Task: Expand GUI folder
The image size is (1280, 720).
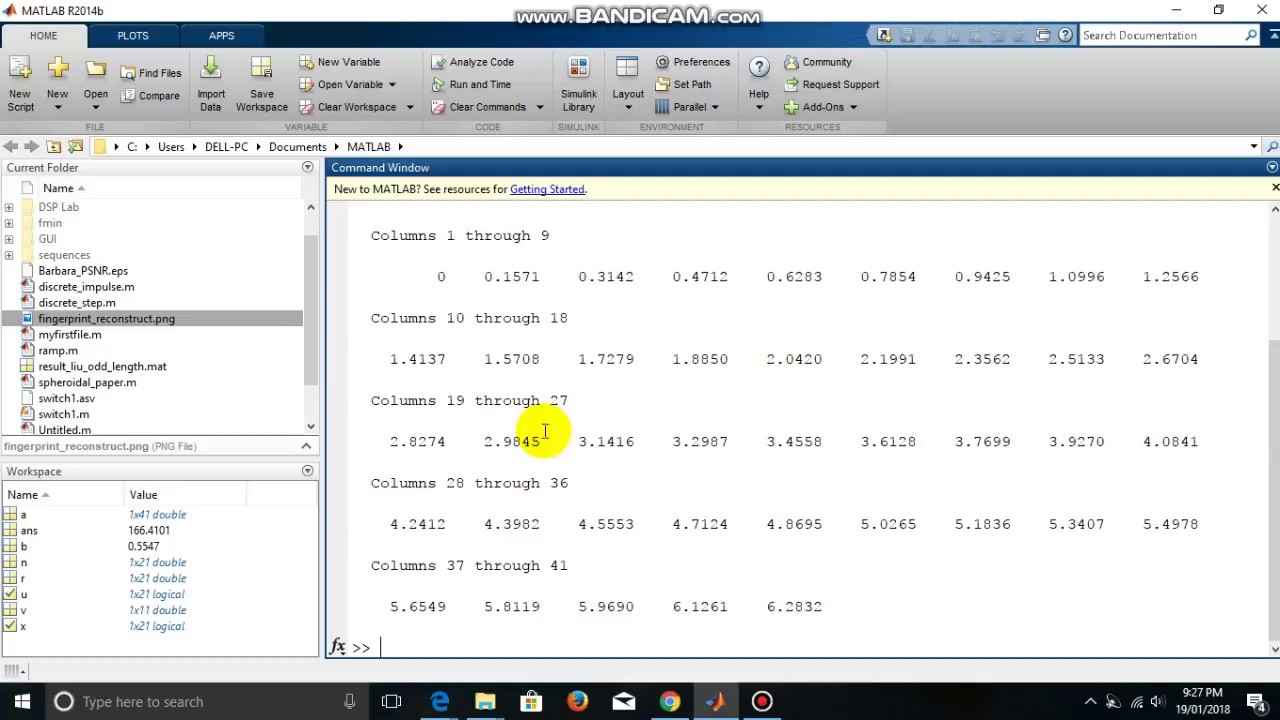Action: pos(9,239)
